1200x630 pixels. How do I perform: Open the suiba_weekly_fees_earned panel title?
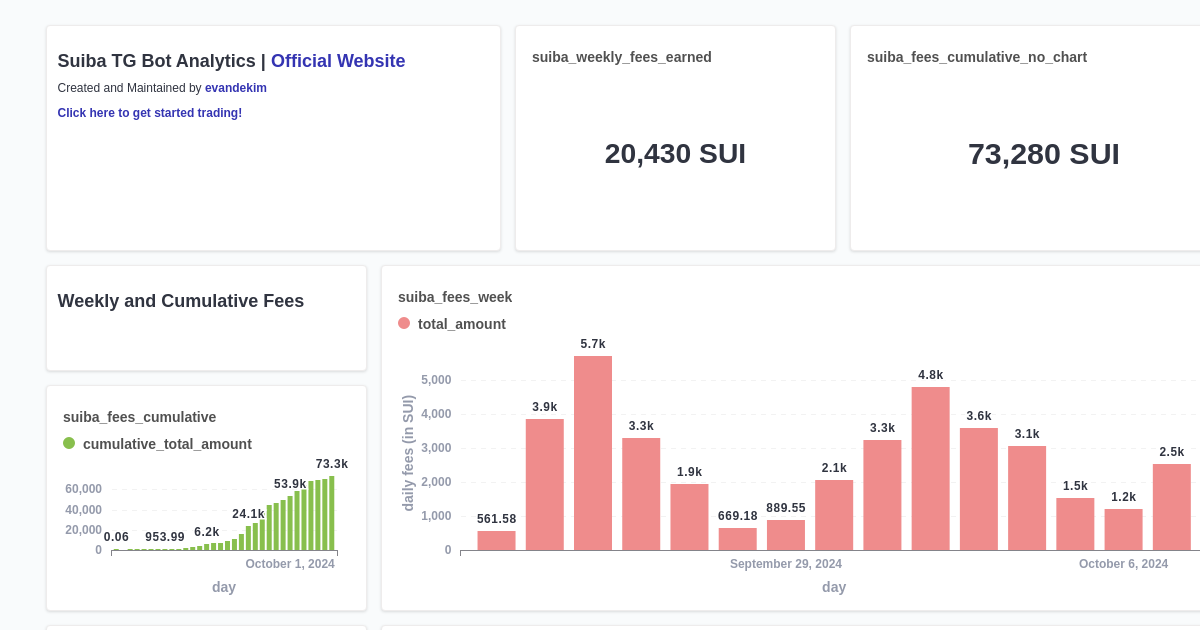[621, 57]
